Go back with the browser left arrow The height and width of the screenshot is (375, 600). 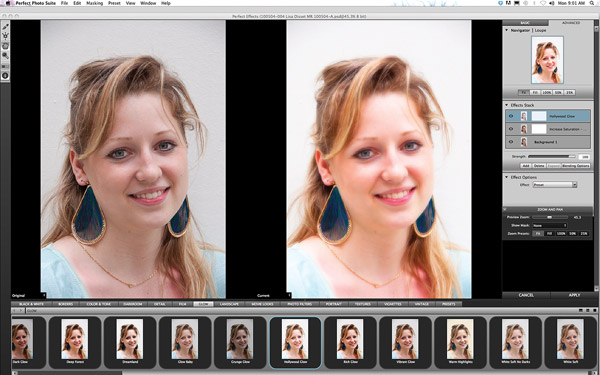pyautogui.click(x=15, y=311)
